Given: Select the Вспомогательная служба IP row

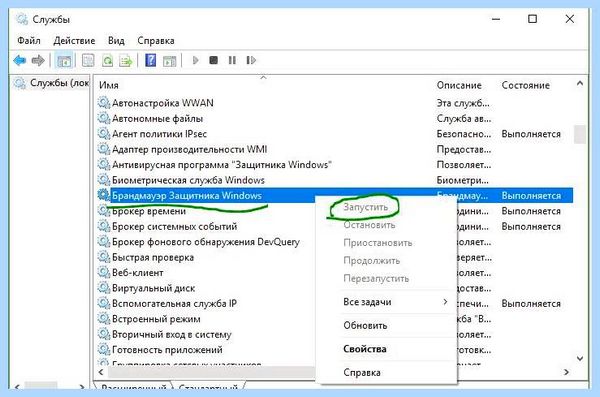Looking at the screenshot, I should tap(174, 304).
